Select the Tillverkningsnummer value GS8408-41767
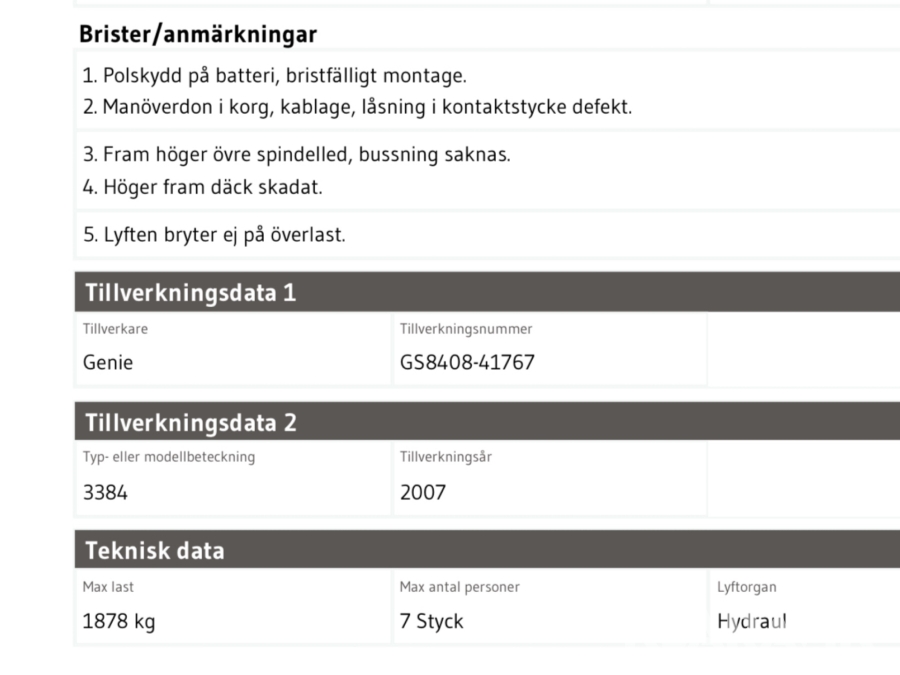This screenshot has width=900, height=675. (467, 363)
